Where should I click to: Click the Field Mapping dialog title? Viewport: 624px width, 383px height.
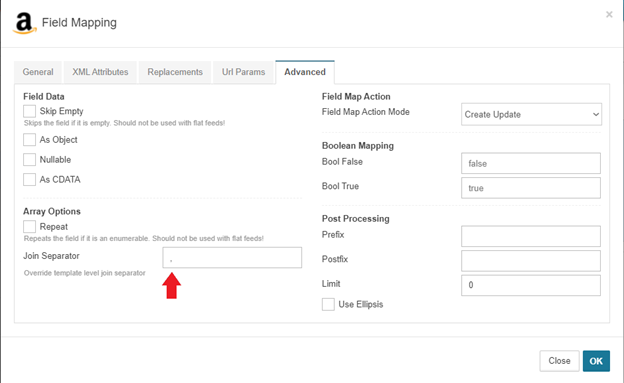79,23
